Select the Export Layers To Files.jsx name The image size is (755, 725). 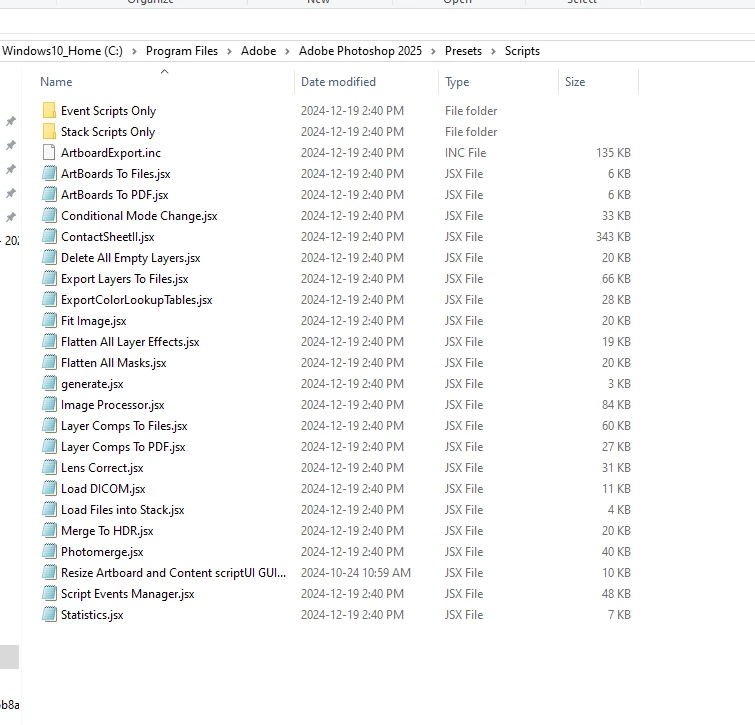125,279
